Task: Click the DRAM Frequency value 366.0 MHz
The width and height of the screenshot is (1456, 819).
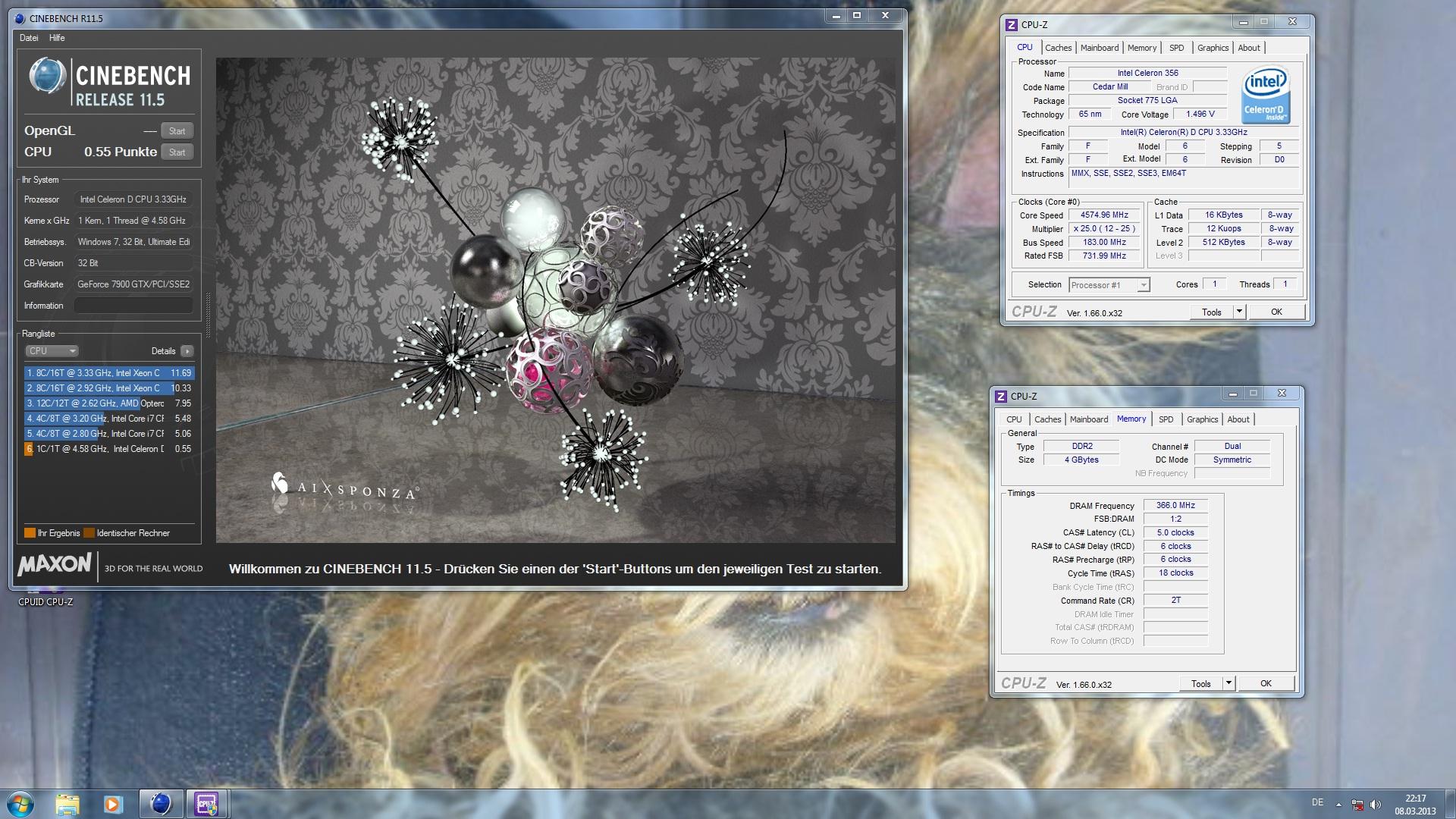Action: 1175,506
